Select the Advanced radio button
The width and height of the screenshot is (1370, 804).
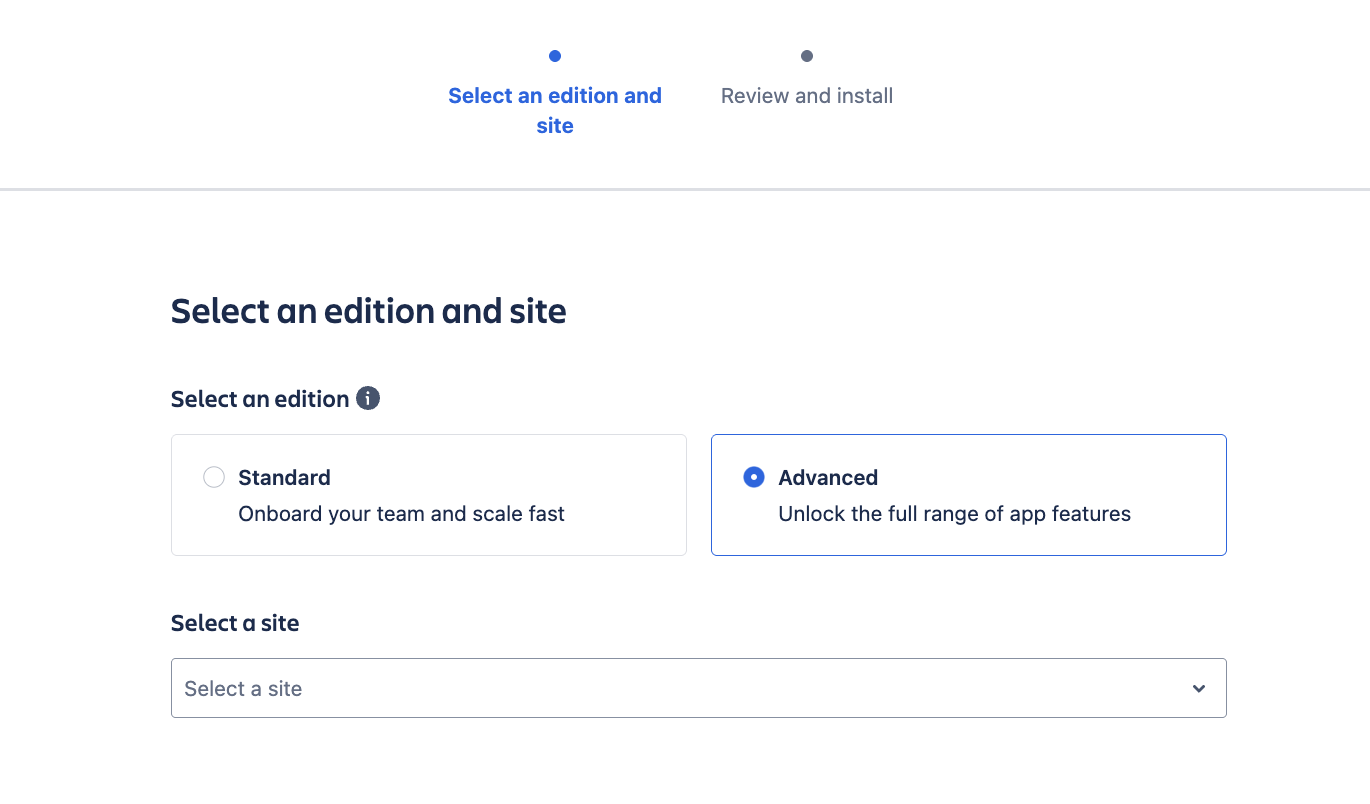tap(754, 478)
